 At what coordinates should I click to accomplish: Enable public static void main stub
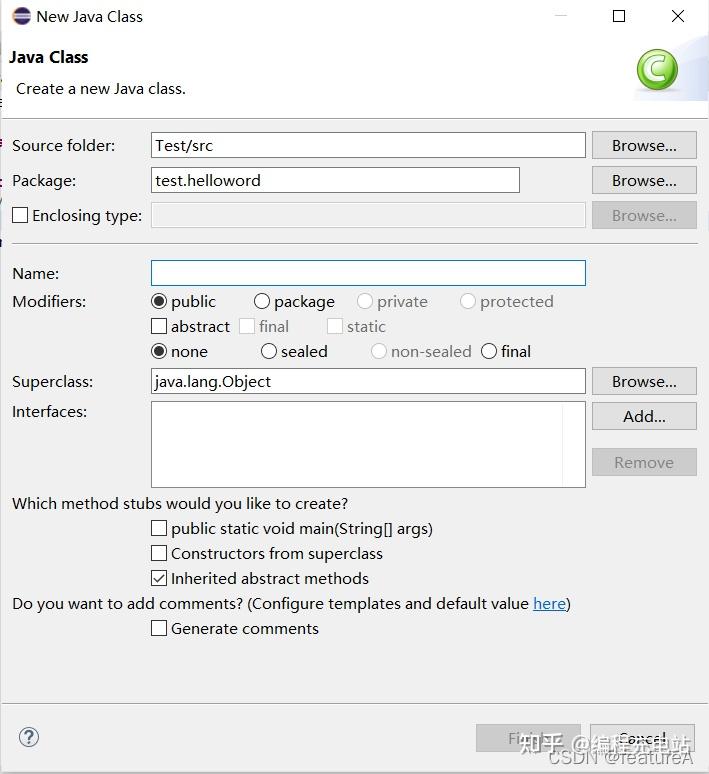(x=159, y=528)
